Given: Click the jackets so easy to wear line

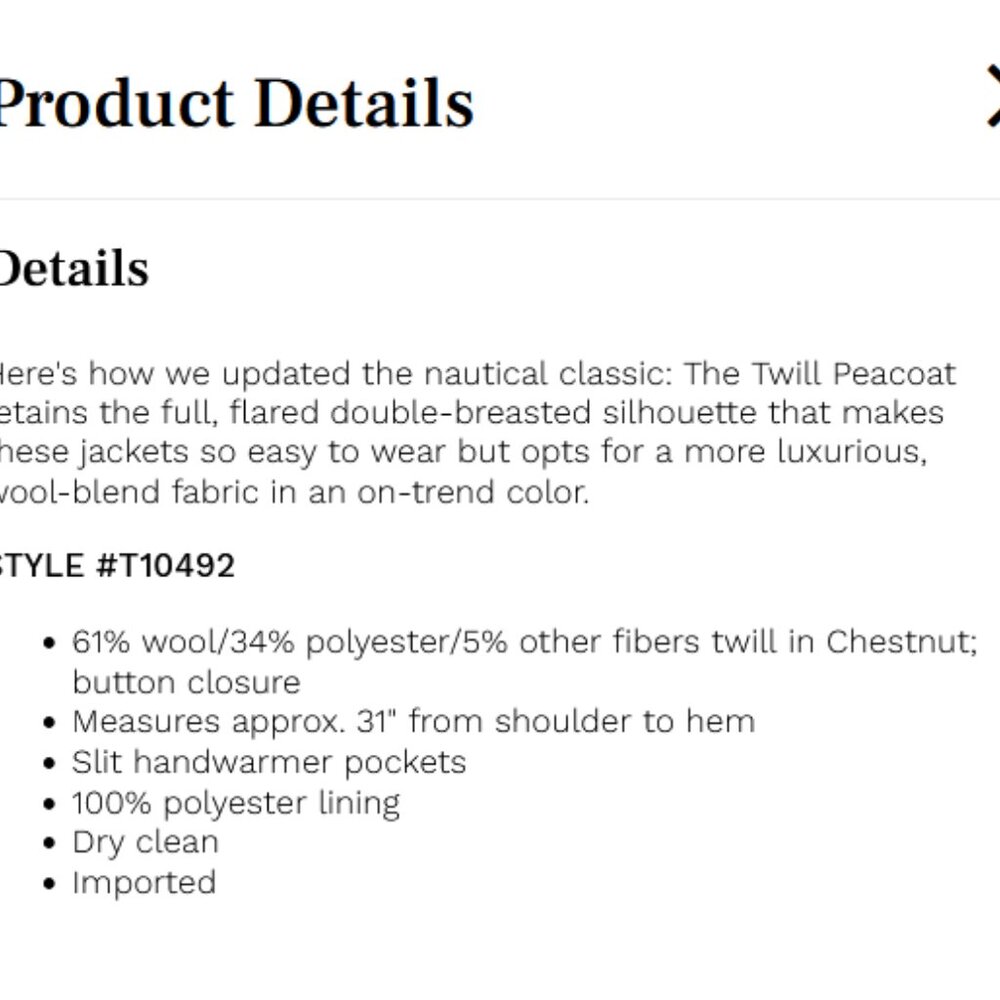Looking at the screenshot, I should click(464, 453).
